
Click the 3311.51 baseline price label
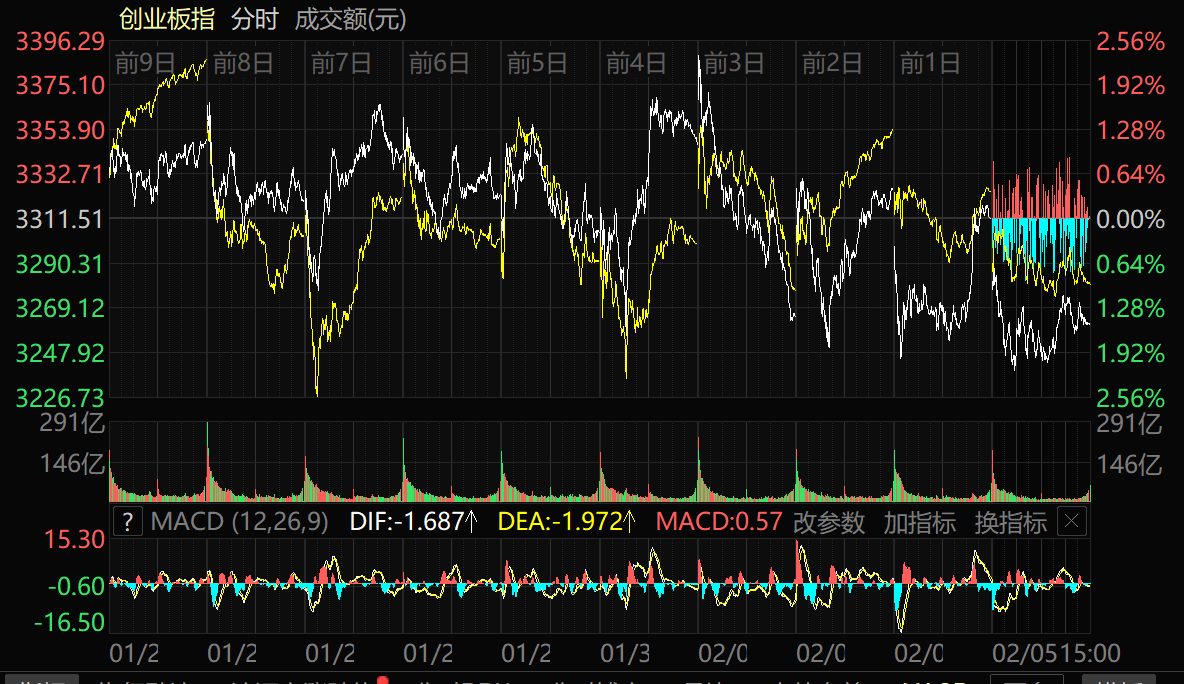[x=60, y=219]
